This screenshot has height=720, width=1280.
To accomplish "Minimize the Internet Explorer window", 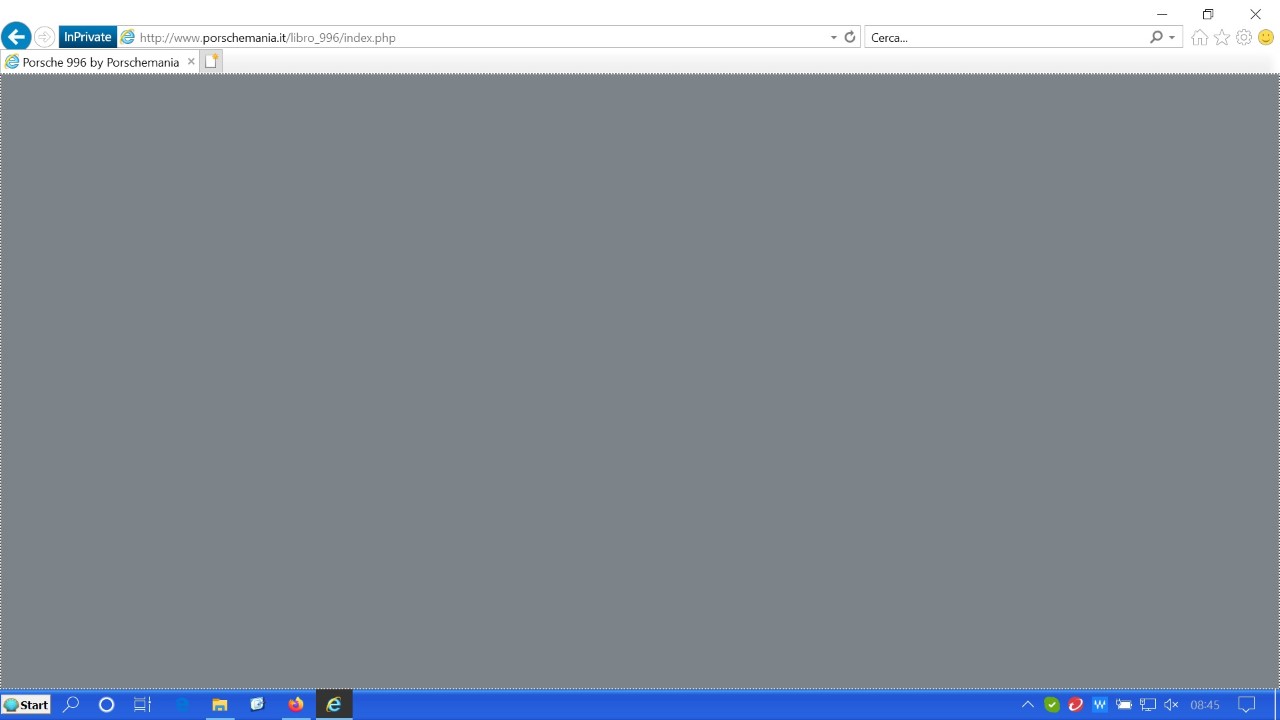I will tap(1162, 14).
